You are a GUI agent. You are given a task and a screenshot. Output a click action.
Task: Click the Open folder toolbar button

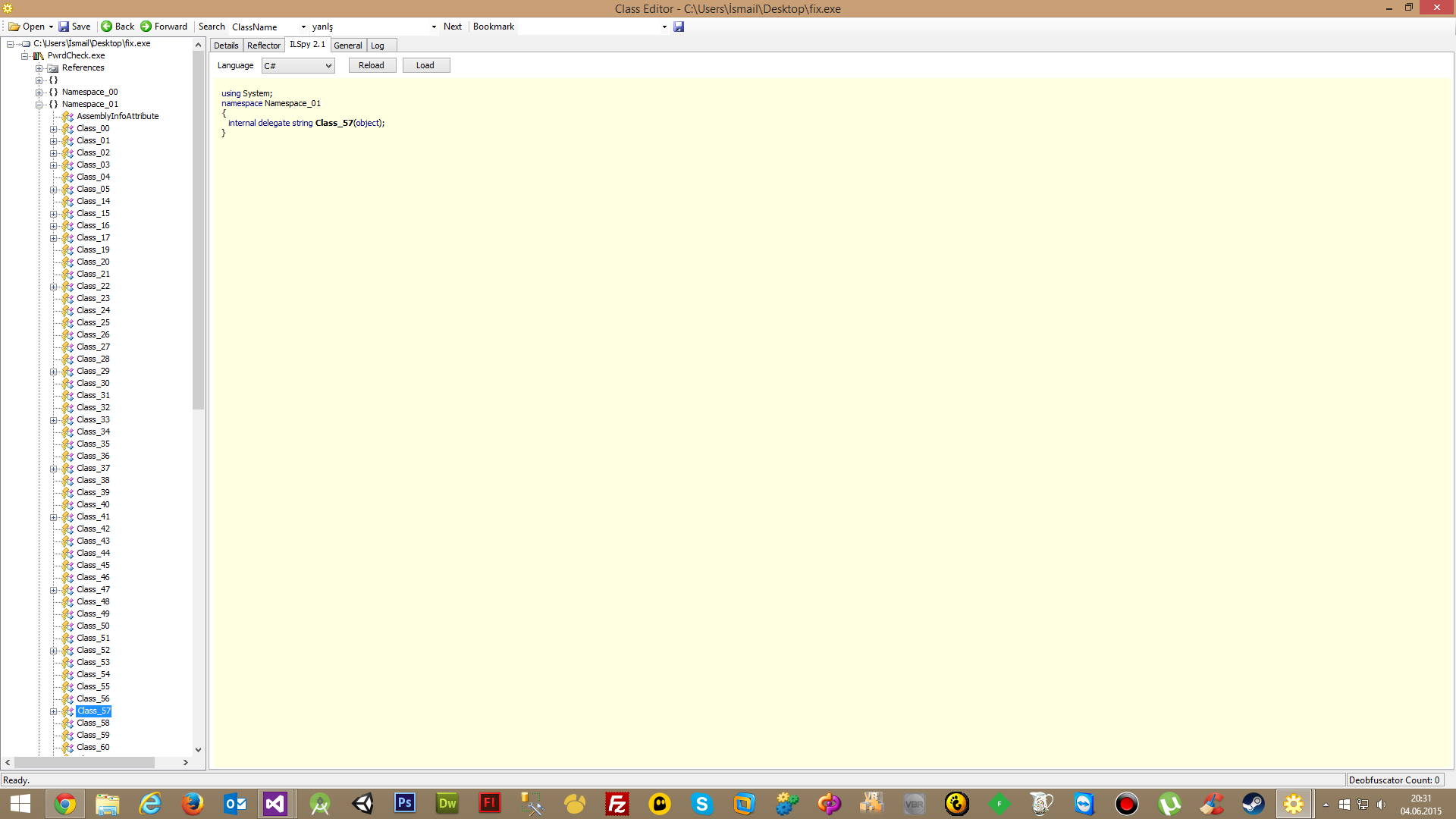[27, 27]
